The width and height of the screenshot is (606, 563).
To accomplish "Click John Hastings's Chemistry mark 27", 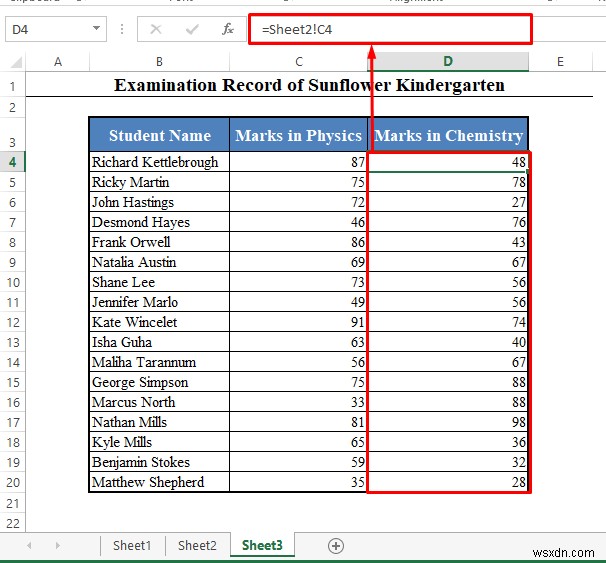I will (x=448, y=202).
